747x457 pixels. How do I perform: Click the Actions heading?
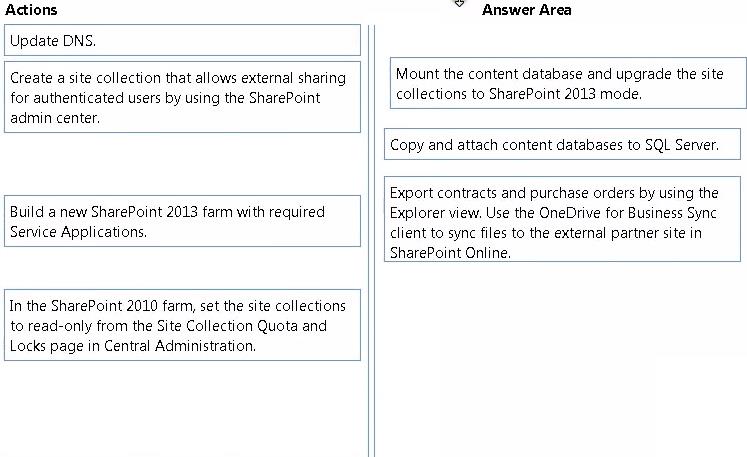pyautogui.click(x=31, y=10)
